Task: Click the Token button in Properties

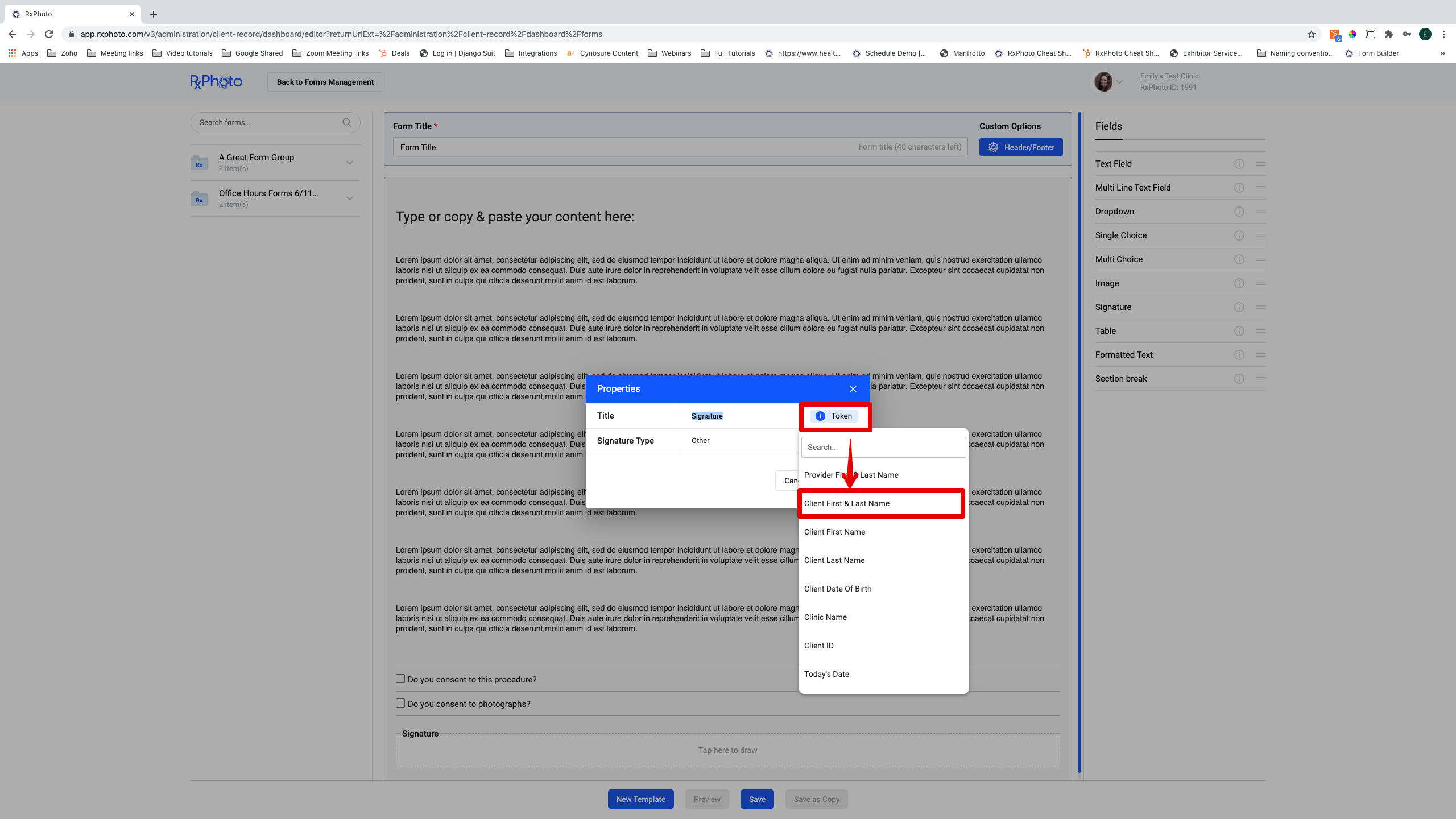Action: pos(834,416)
